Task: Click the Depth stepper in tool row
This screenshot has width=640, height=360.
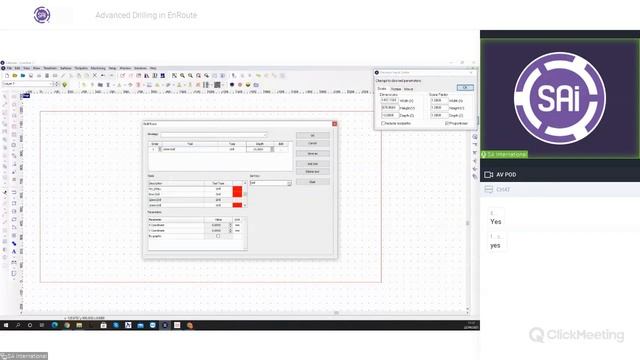Action: 272,149
